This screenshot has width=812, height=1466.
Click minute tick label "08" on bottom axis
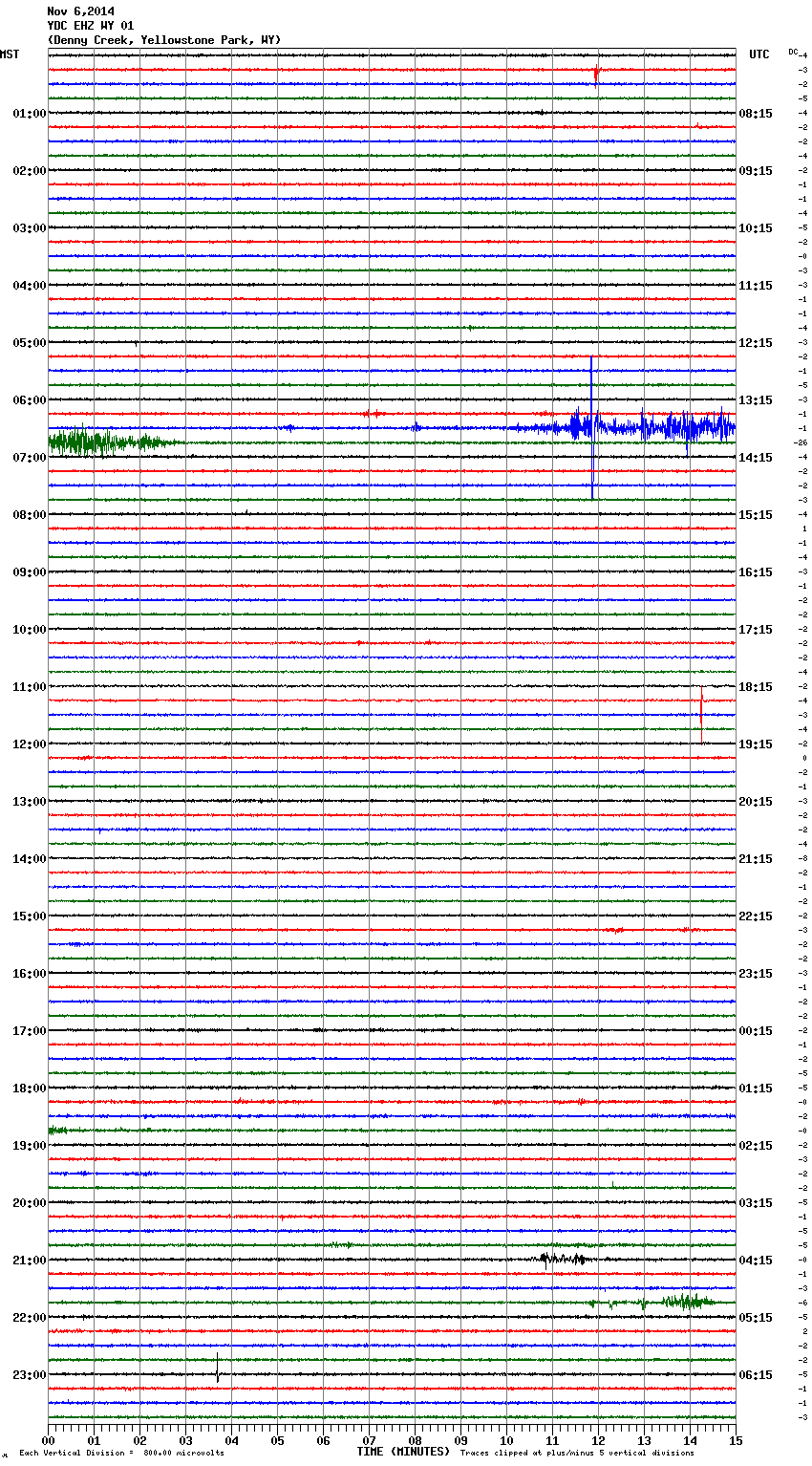415,1440
